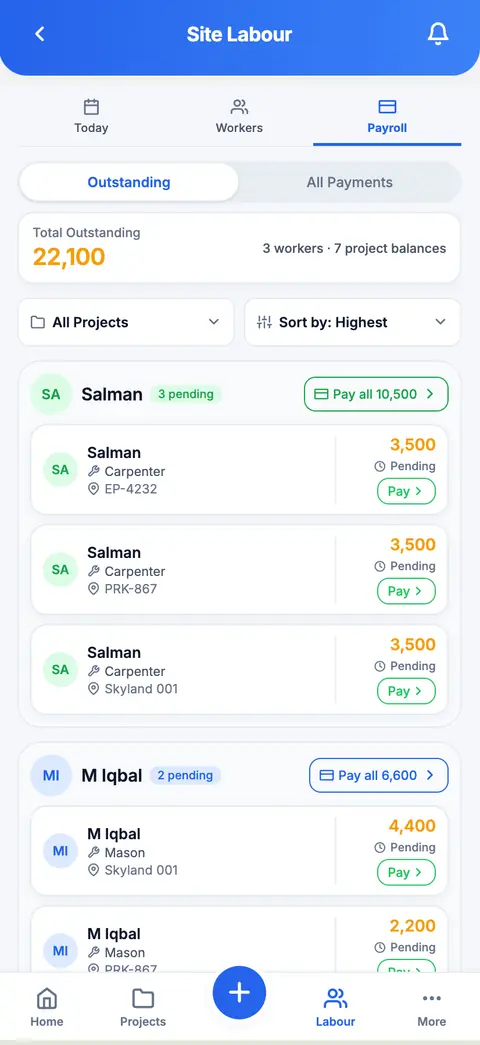This screenshot has height=1045, width=480.
Task: Open notifications bell icon
Action: tap(438, 34)
